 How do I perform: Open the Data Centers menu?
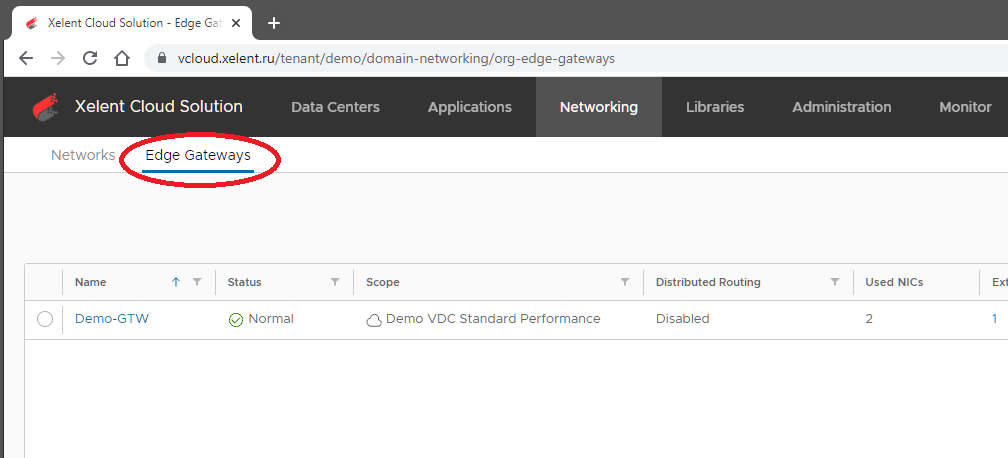pyautogui.click(x=336, y=107)
